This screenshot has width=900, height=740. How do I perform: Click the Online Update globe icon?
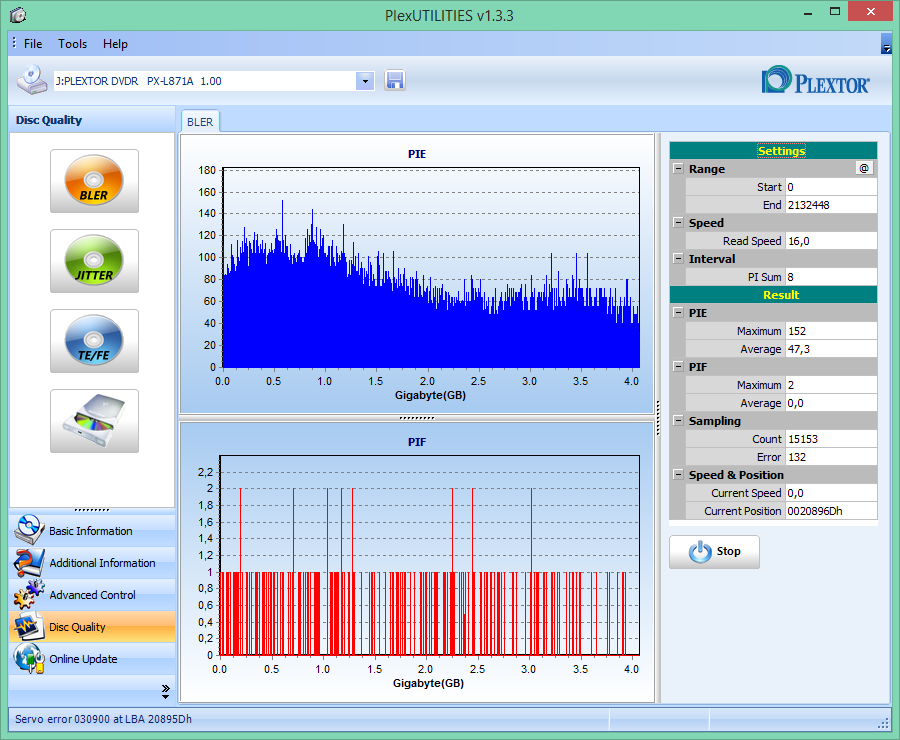pos(29,658)
